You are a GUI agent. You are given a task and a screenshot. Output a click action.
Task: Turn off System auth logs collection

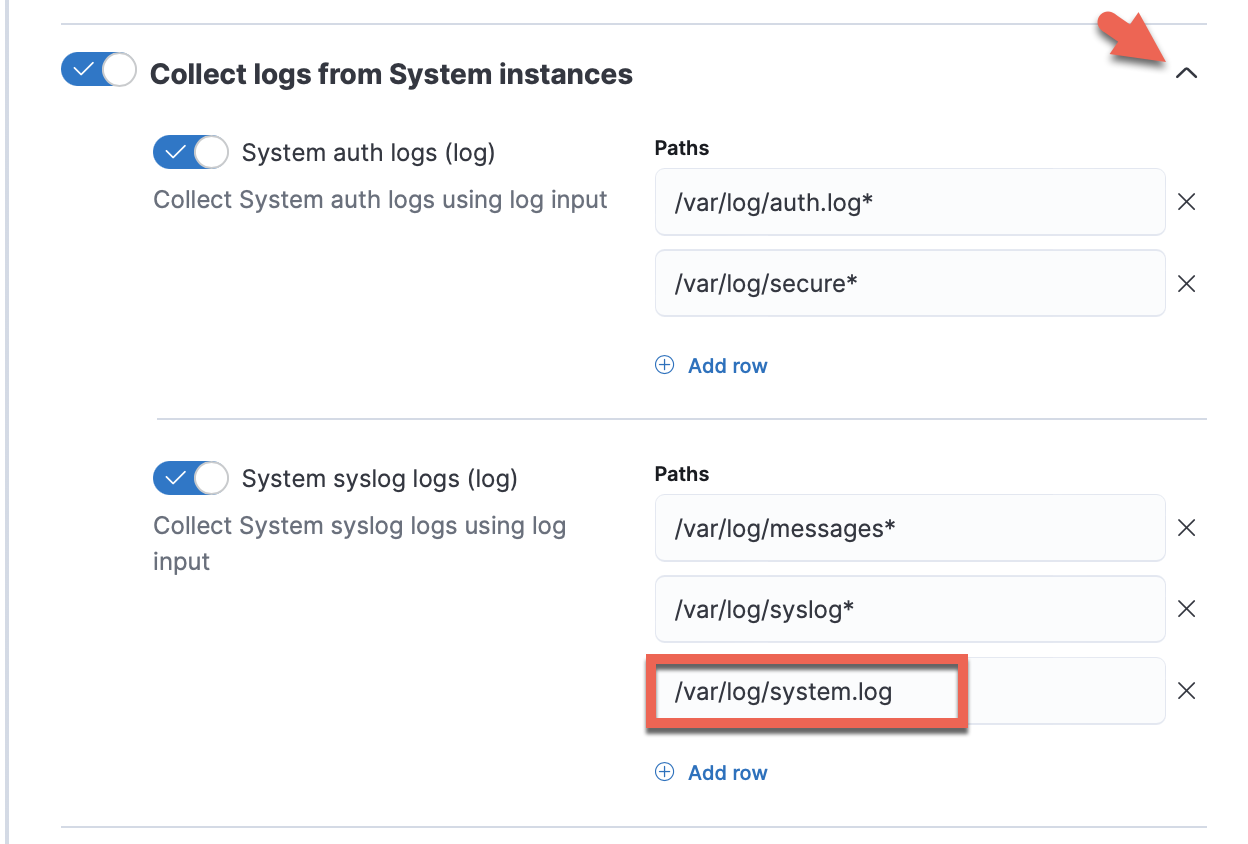190,152
